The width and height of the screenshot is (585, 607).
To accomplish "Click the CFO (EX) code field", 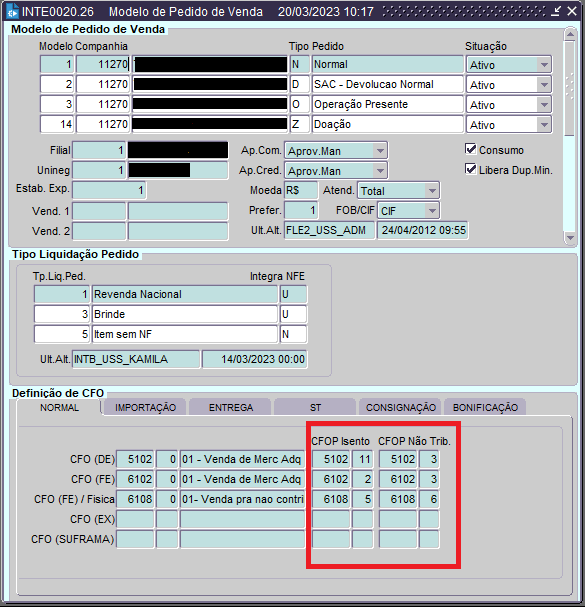I will pos(135,519).
